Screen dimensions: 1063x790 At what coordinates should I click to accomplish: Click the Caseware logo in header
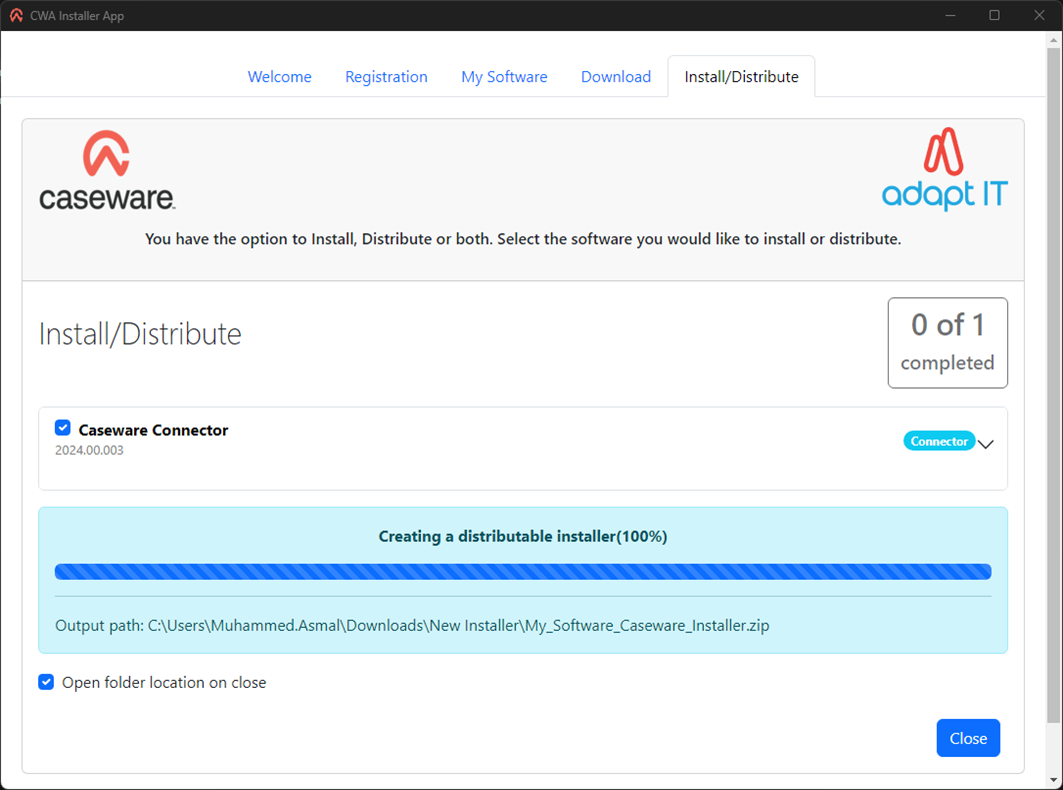107,171
